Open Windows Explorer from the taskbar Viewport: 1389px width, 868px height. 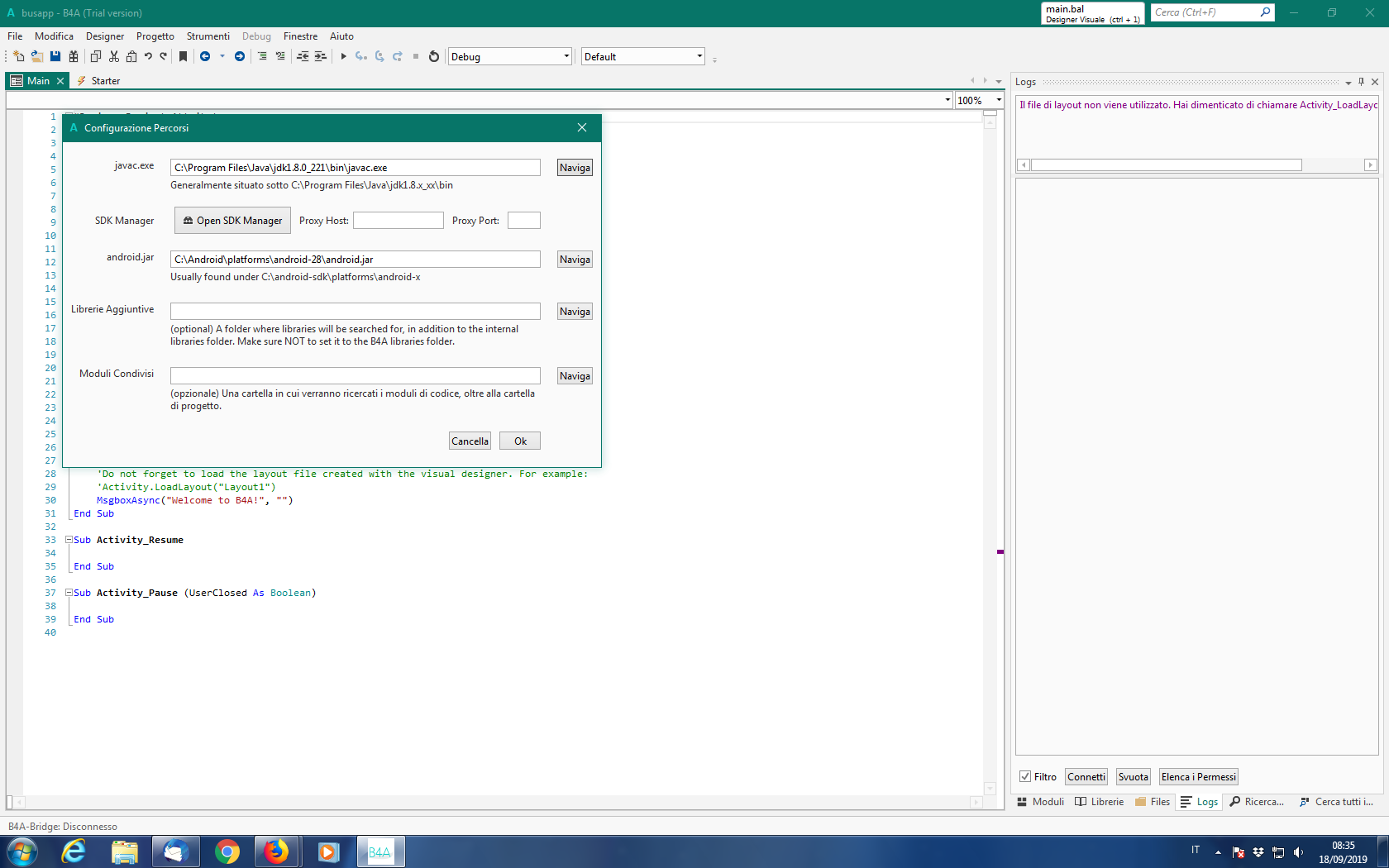tap(125, 851)
